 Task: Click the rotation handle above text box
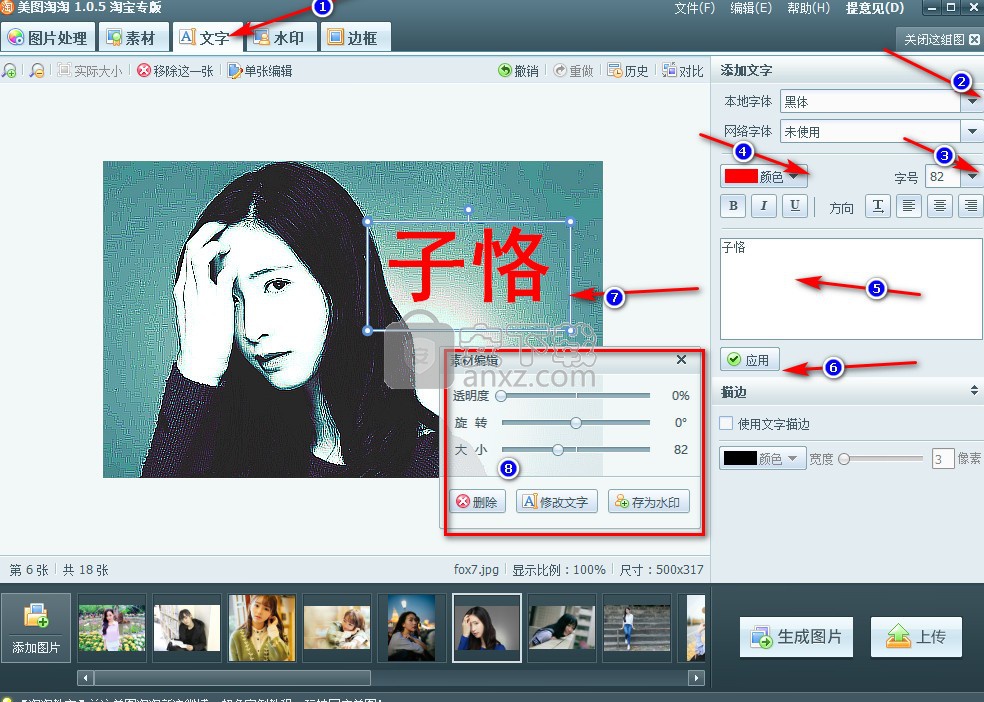(x=468, y=210)
